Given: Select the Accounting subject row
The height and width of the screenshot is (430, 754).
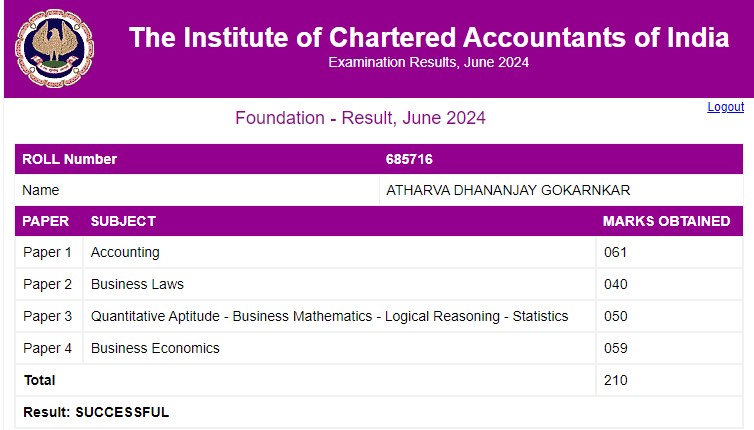Looking at the screenshot, I should [125, 252].
